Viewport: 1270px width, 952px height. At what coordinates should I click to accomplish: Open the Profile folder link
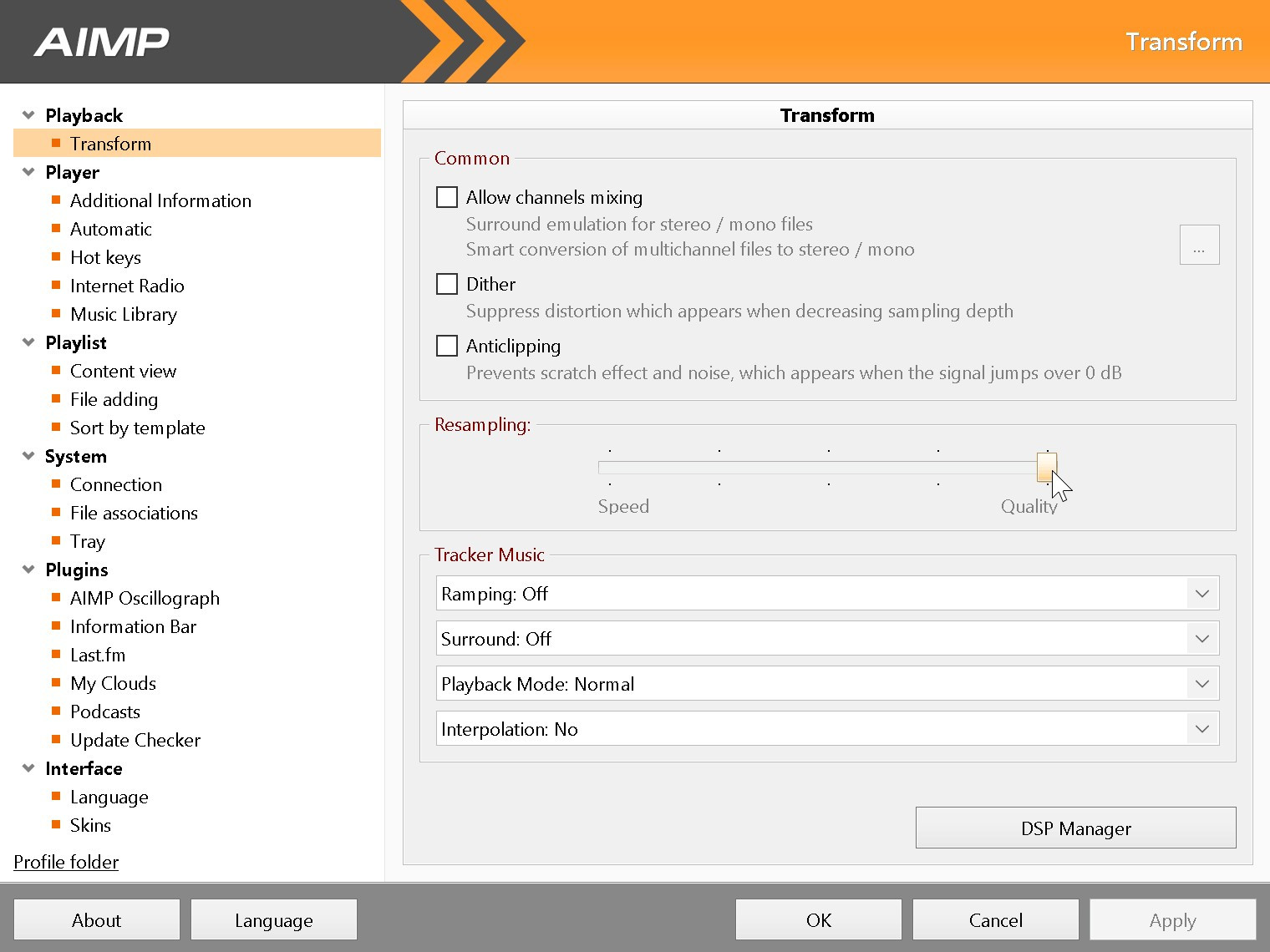[66, 862]
